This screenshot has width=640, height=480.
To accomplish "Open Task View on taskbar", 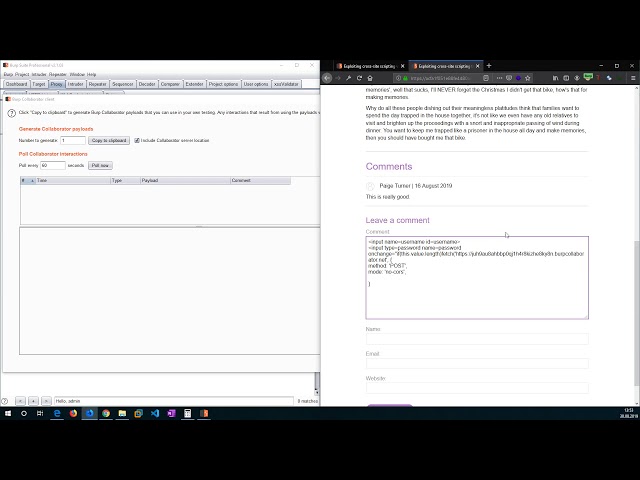I will point(40,413).
